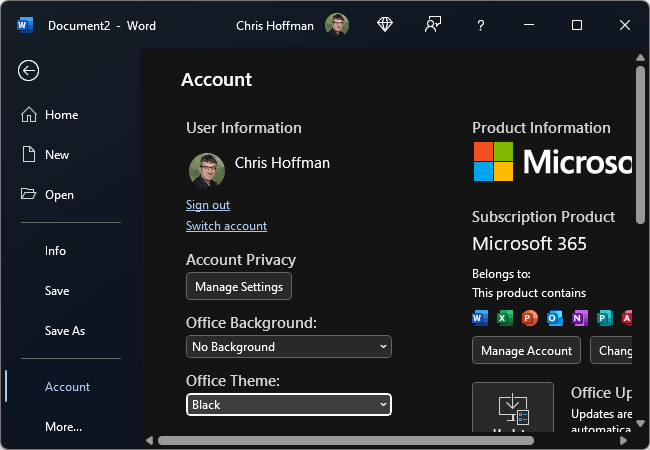Click the Chris Hoffman profile picture in title bar
This screenshot has width=650, height=450.
click(337, 25)
